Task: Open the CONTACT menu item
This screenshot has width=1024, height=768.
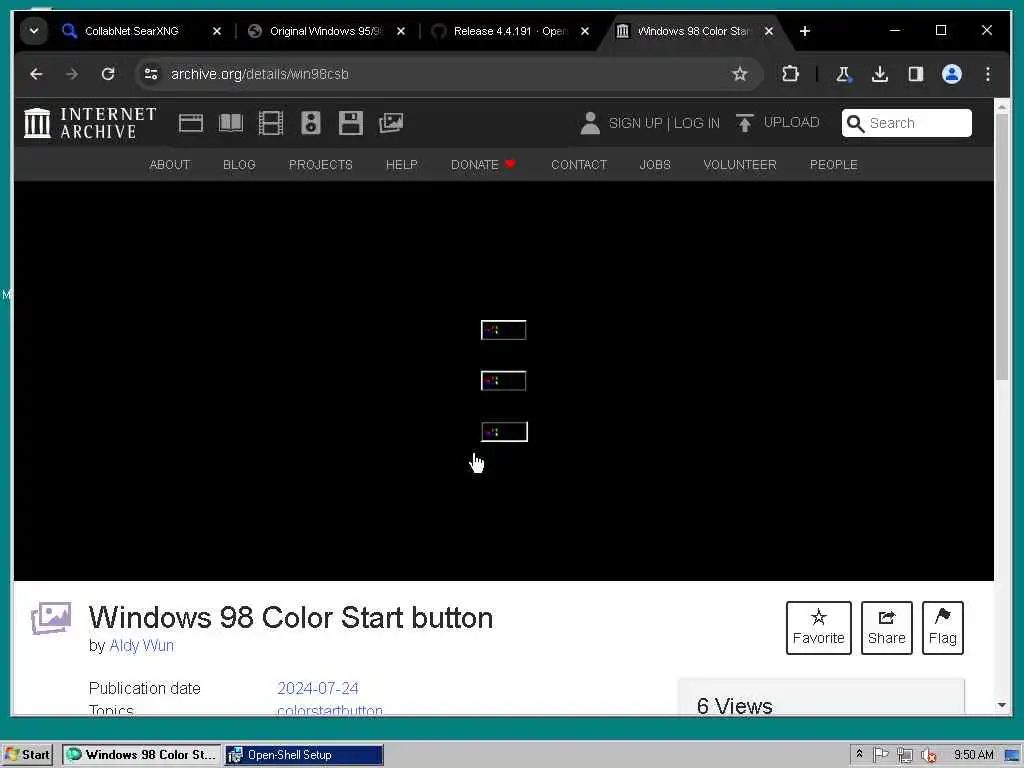Action: (579, 165)
